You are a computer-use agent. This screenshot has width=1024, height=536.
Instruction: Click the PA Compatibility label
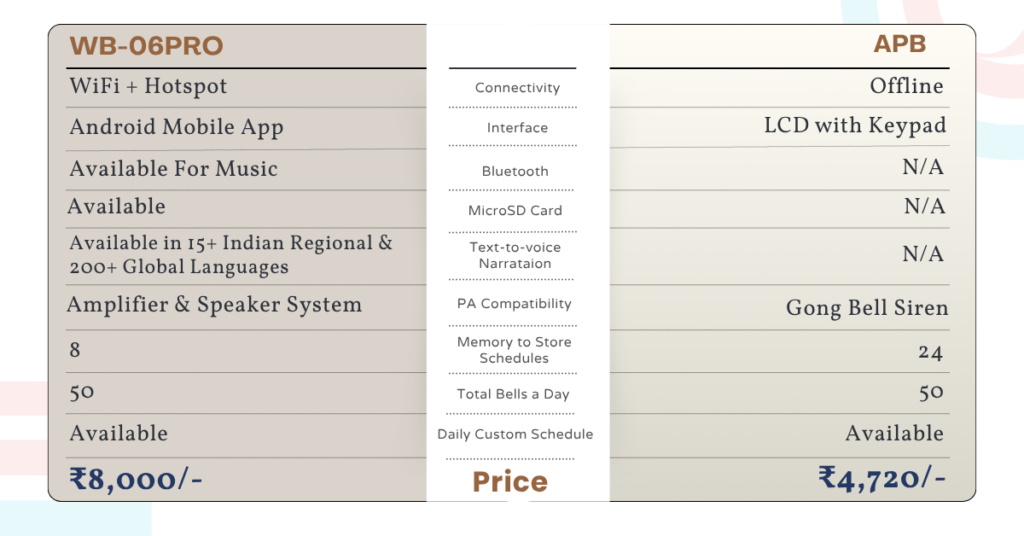514,304
